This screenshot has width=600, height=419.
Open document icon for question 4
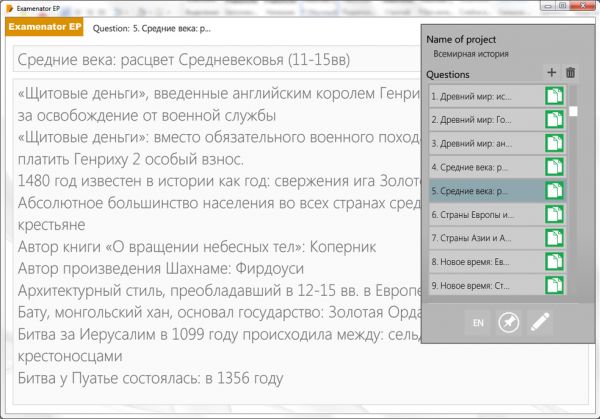coord(554,167)
